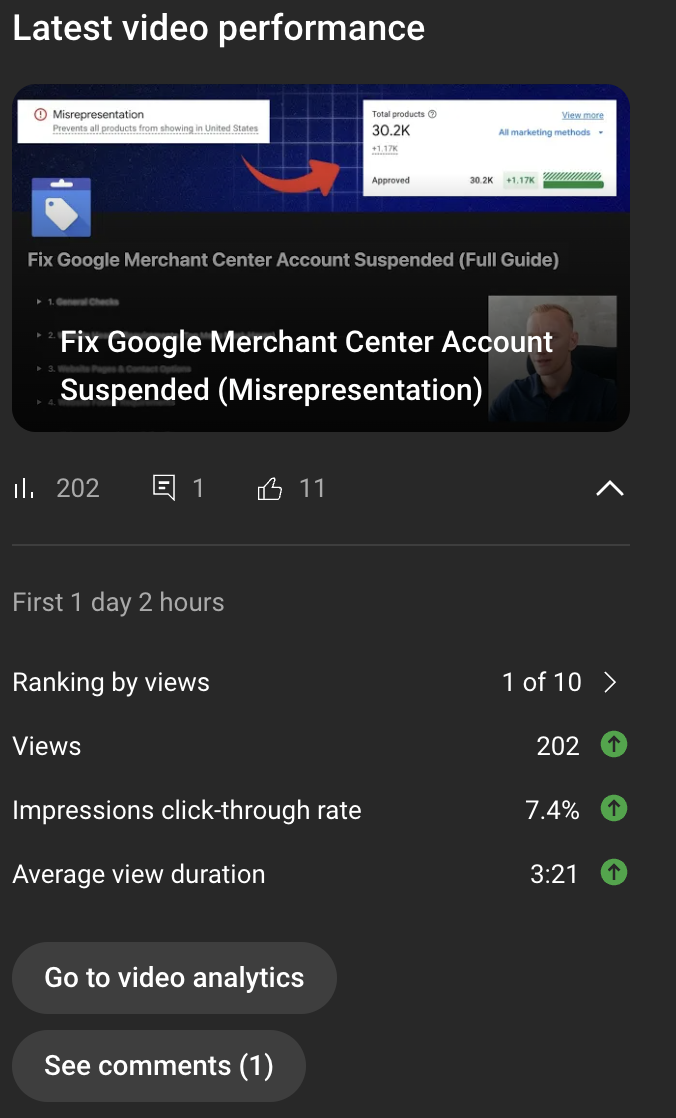Collapse the performance card with the up chevron
The image size is (676, 1118).
pos(609,488)
